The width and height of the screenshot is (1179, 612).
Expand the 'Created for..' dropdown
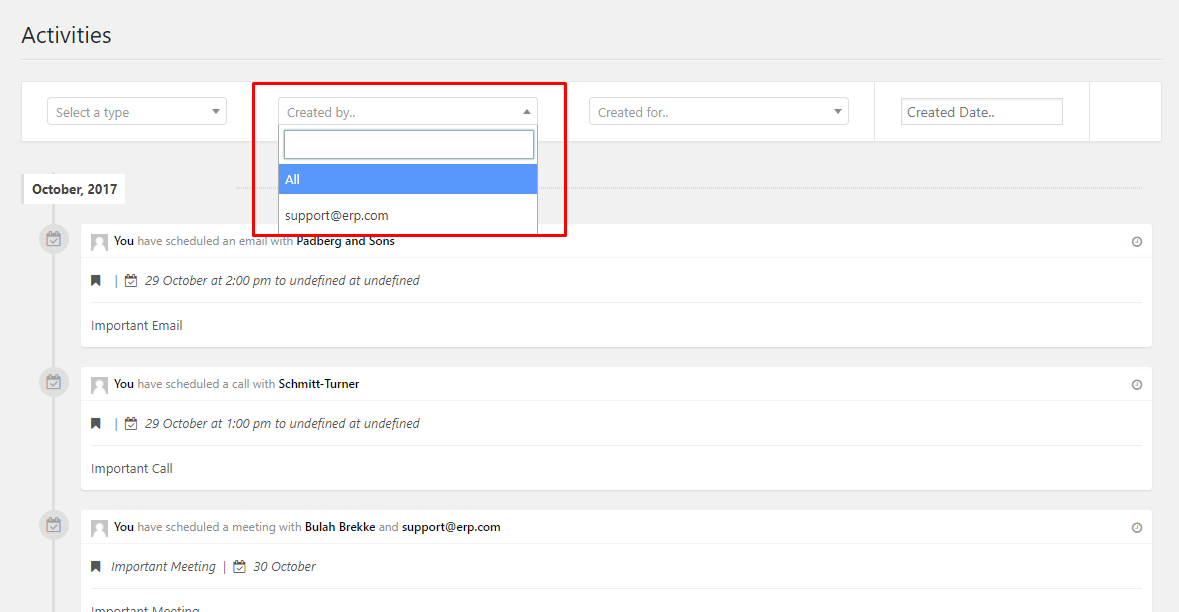point(718,112)
